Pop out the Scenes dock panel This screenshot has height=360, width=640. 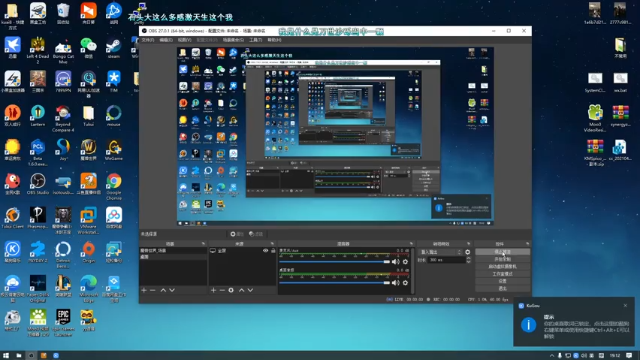tap(203, 244)
